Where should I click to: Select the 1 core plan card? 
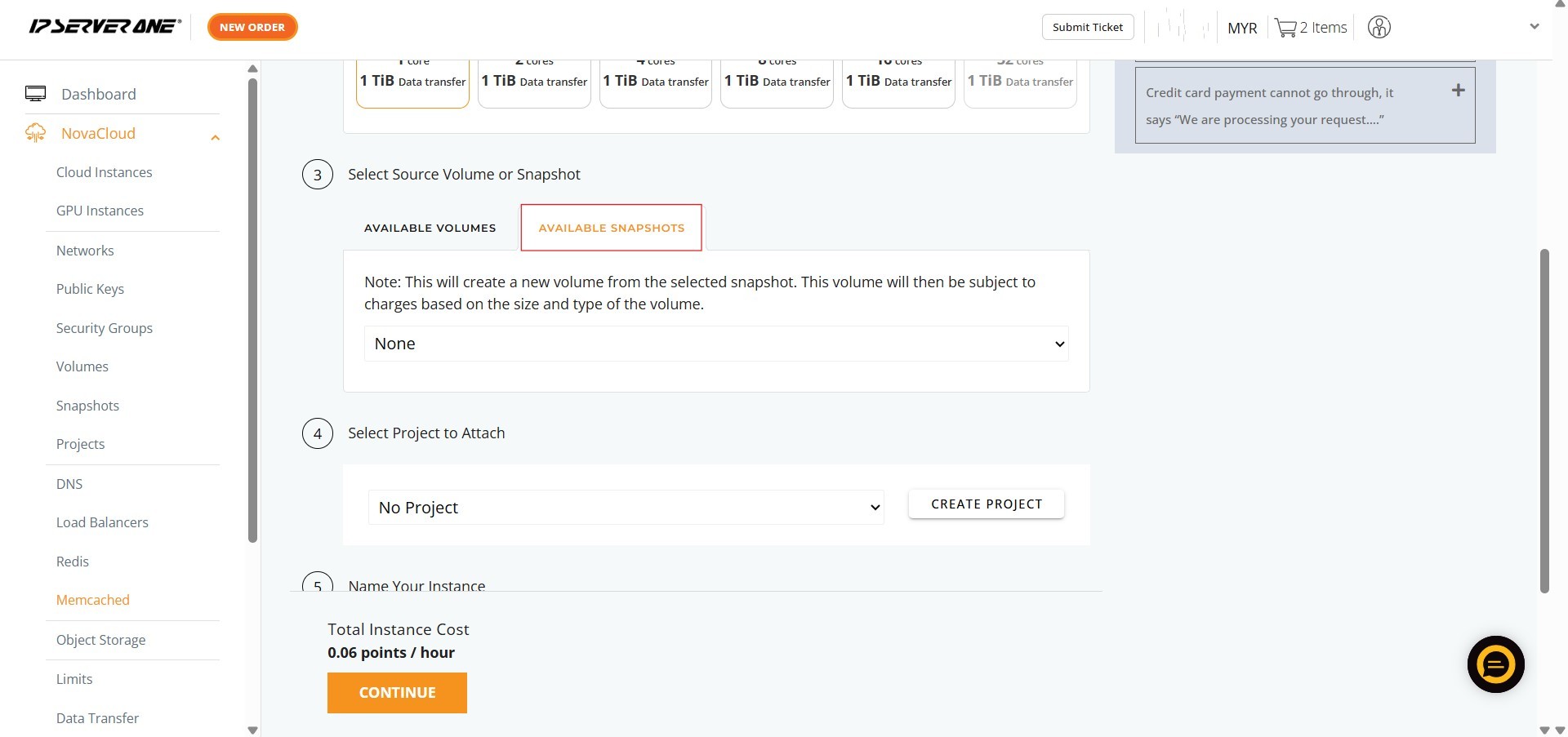click(x=412, y=82)
